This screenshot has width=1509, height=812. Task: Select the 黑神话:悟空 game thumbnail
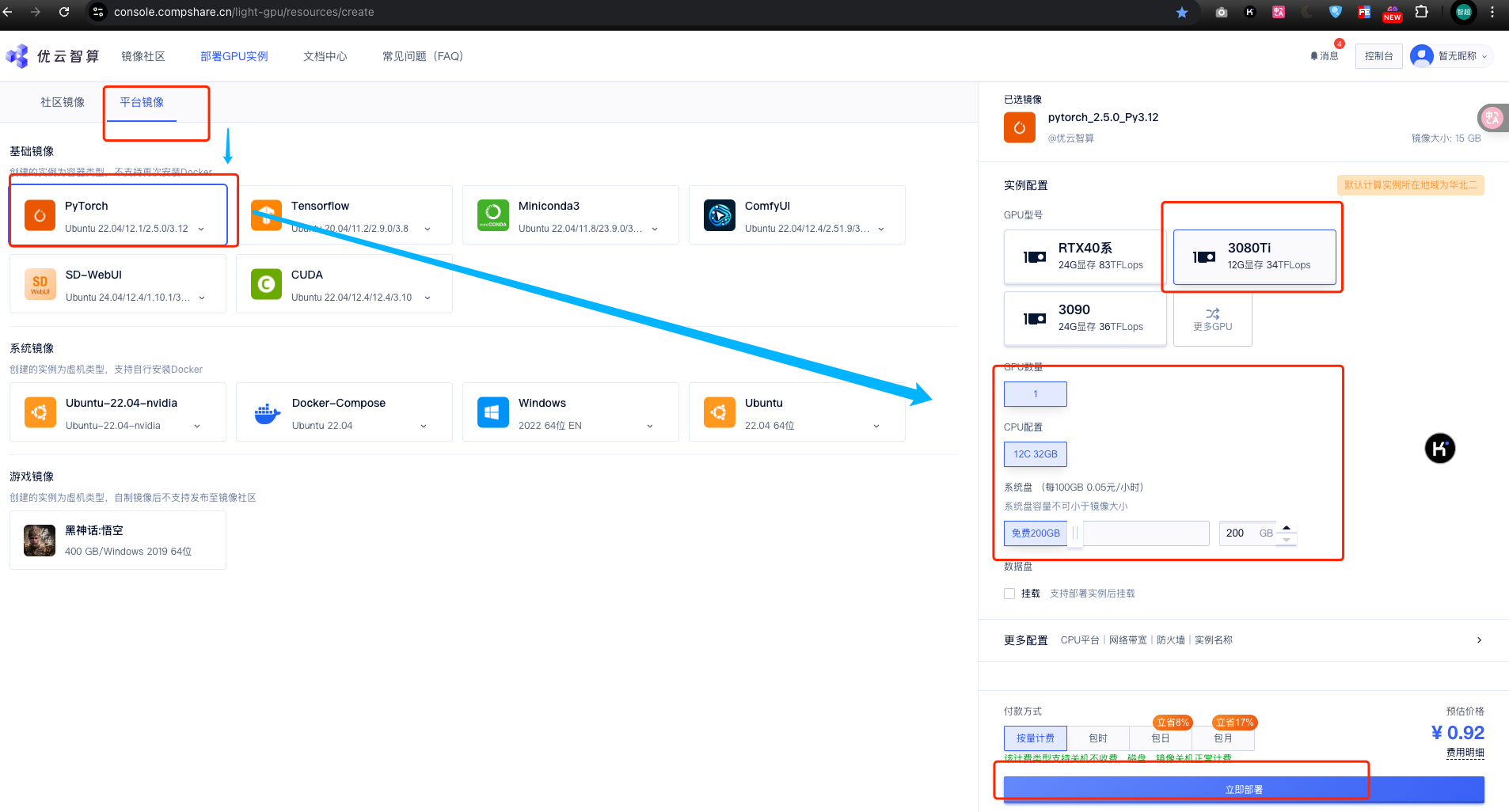pos(40,541)
